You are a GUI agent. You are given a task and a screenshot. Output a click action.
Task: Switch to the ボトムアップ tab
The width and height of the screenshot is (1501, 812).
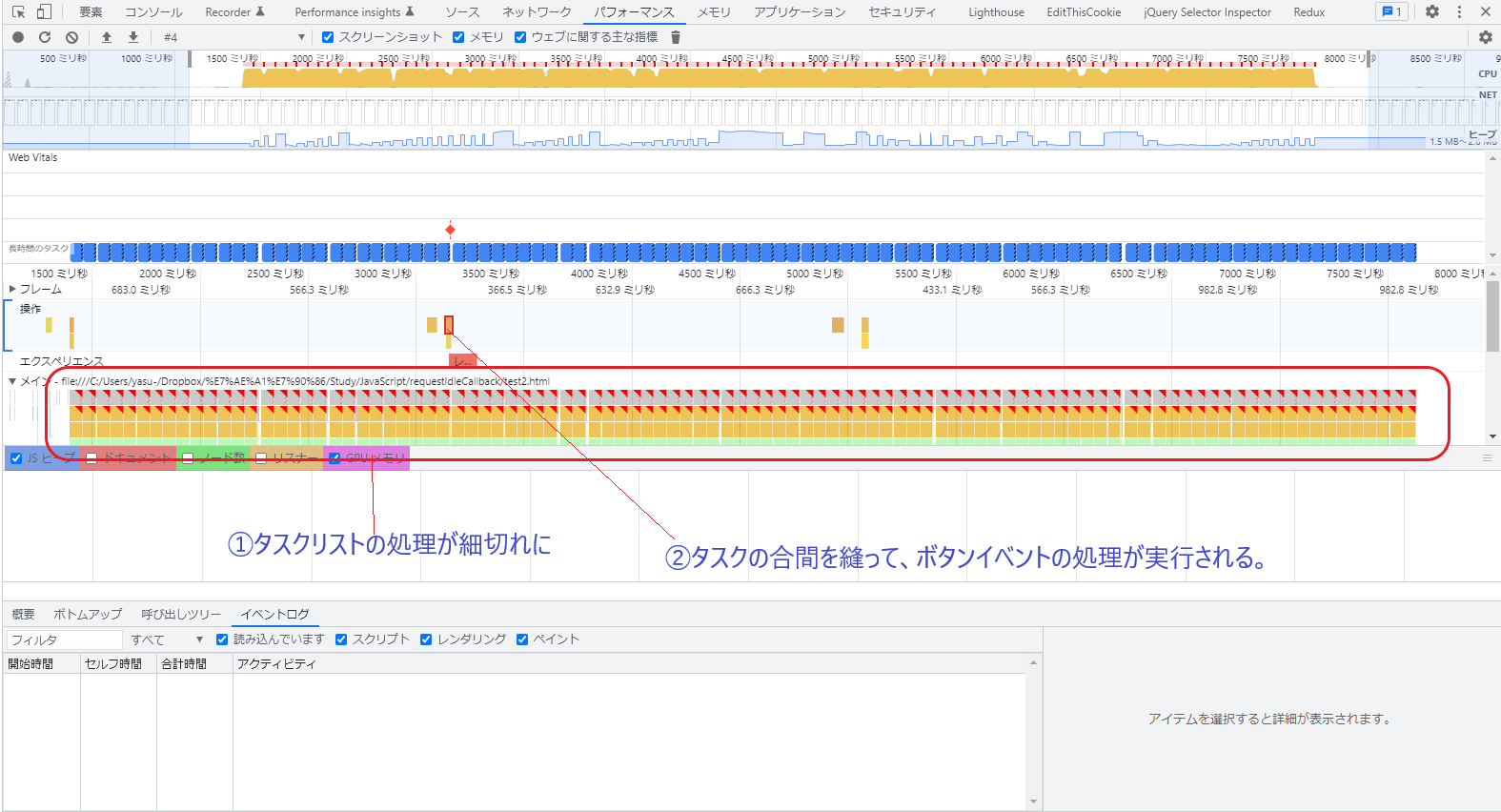(88, 614)
